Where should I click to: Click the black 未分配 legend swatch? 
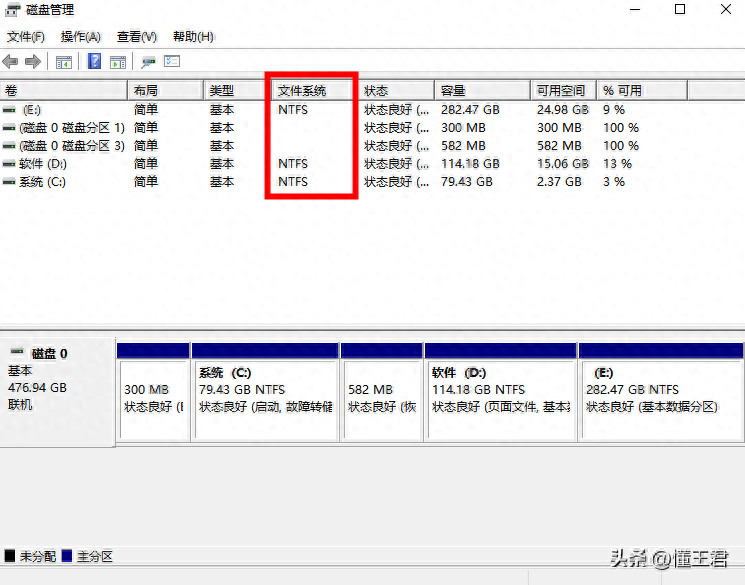[x=10, y=556]
